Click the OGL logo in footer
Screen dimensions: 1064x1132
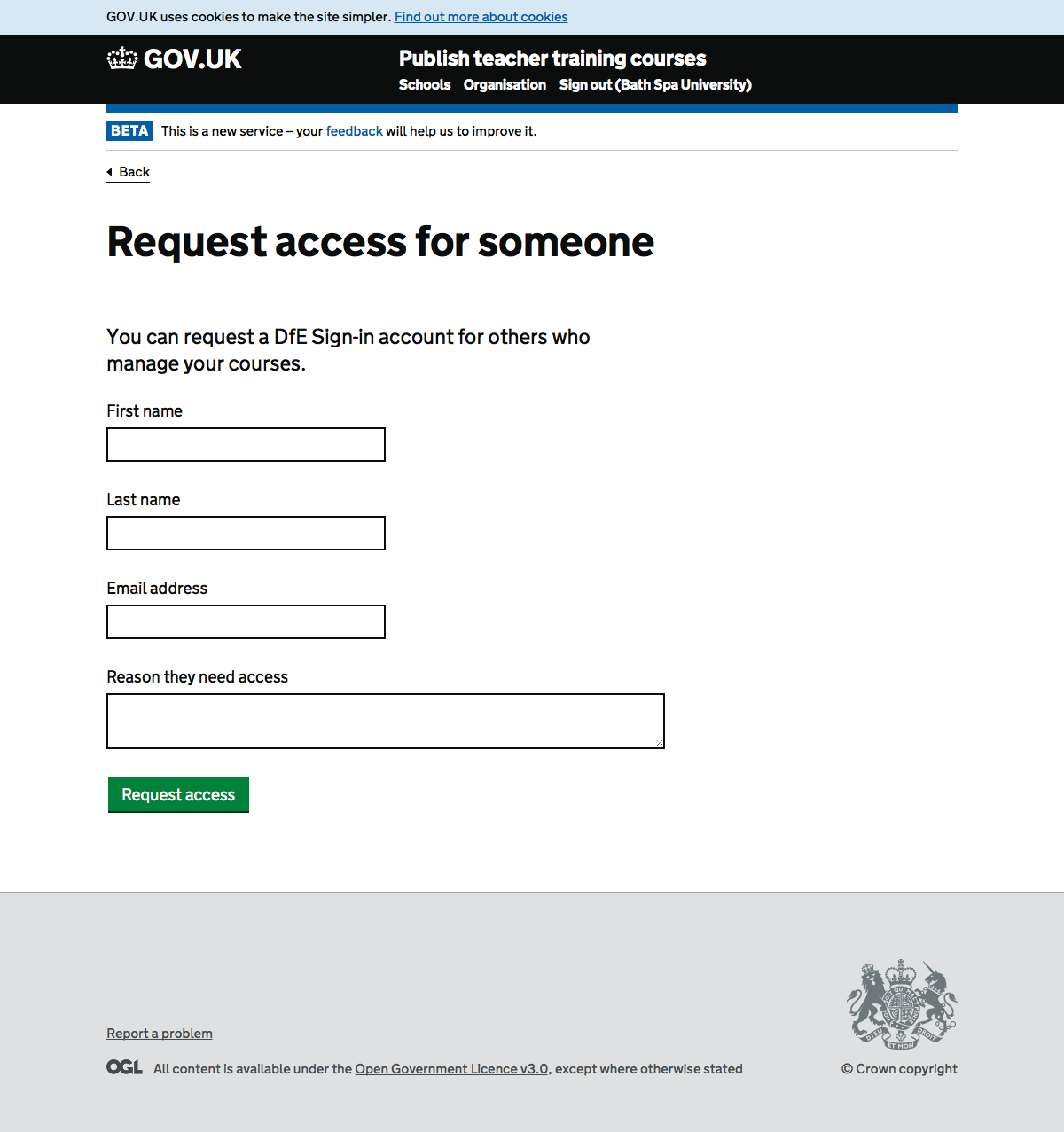pos(124,1067)
